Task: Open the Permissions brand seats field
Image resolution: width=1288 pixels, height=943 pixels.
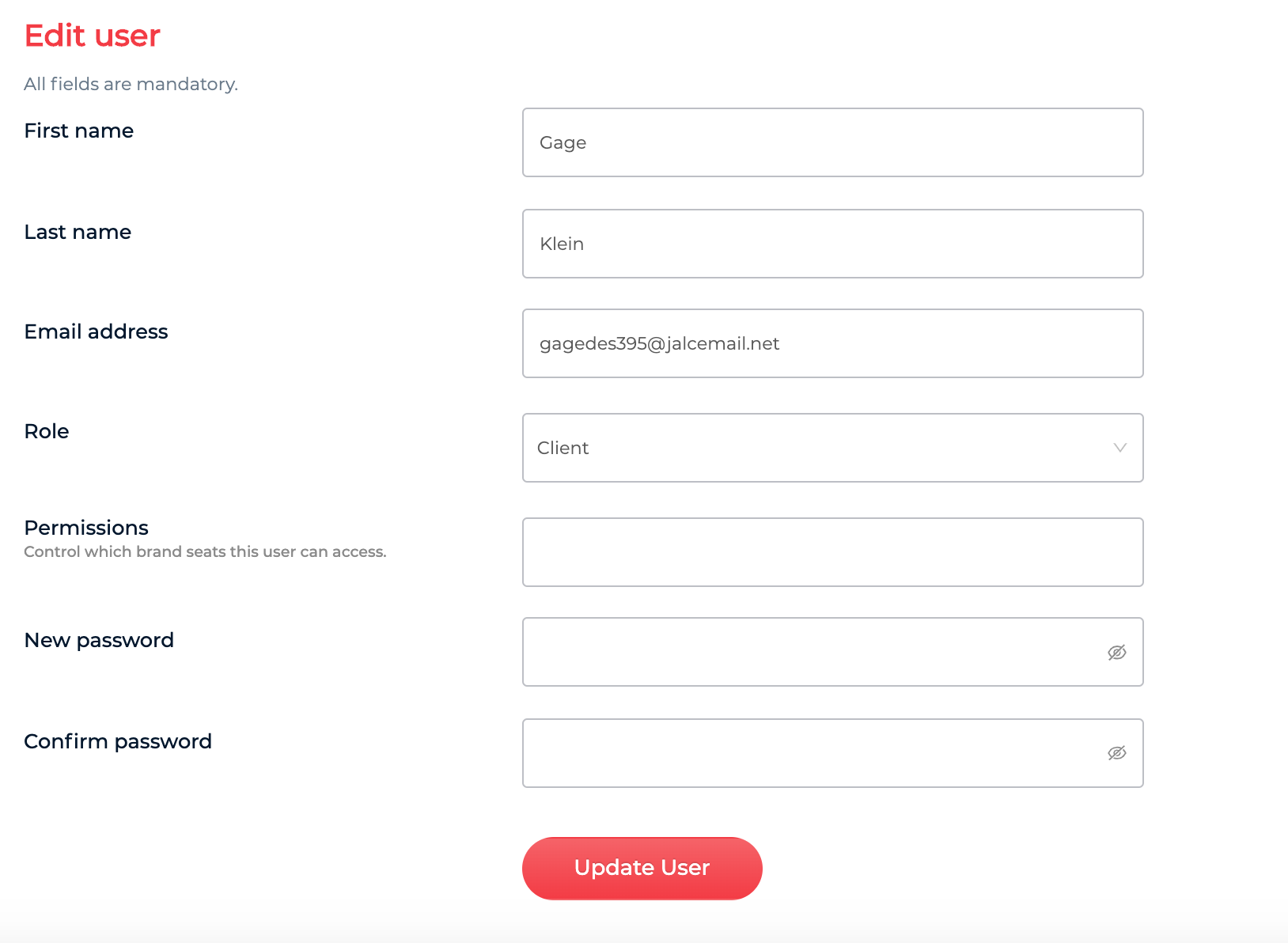Action: (833, 552)
